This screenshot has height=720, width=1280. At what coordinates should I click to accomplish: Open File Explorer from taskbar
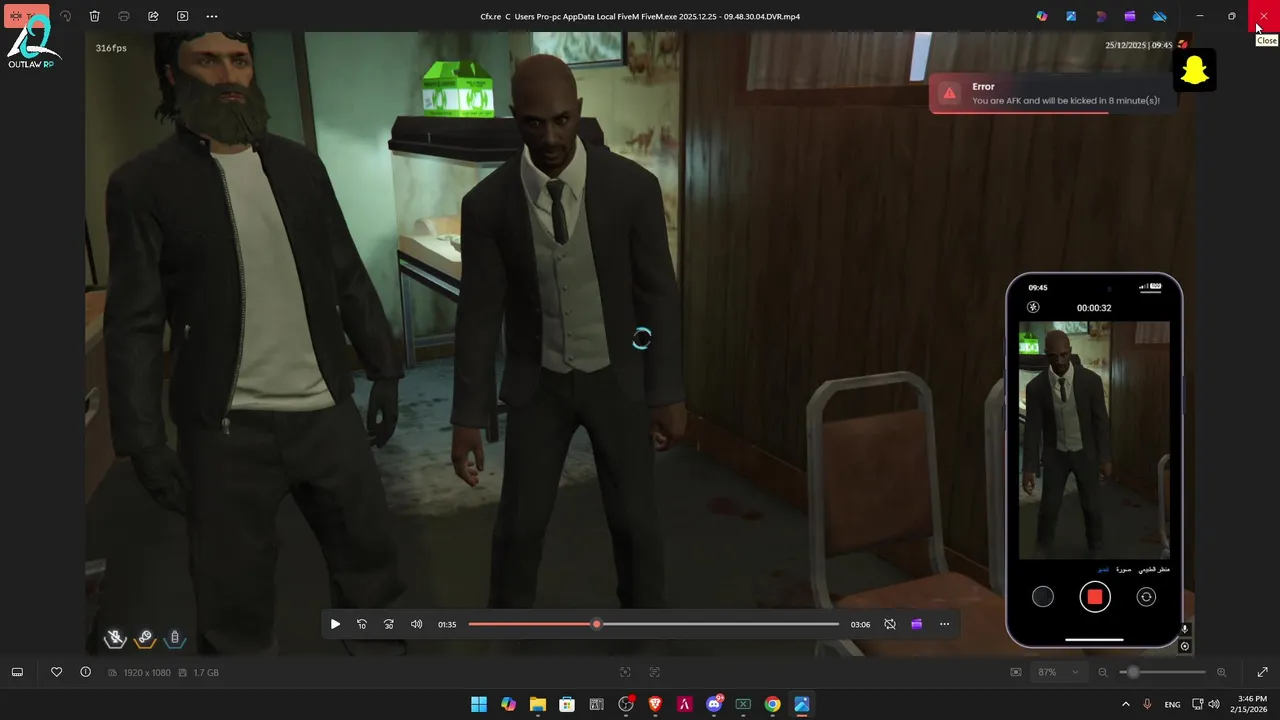[x=538, y=704]
